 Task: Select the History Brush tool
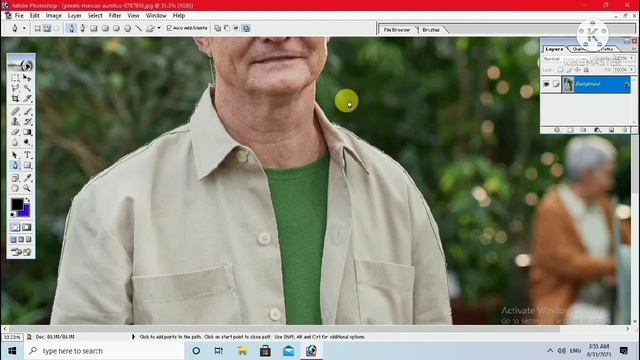coord(27,122)
